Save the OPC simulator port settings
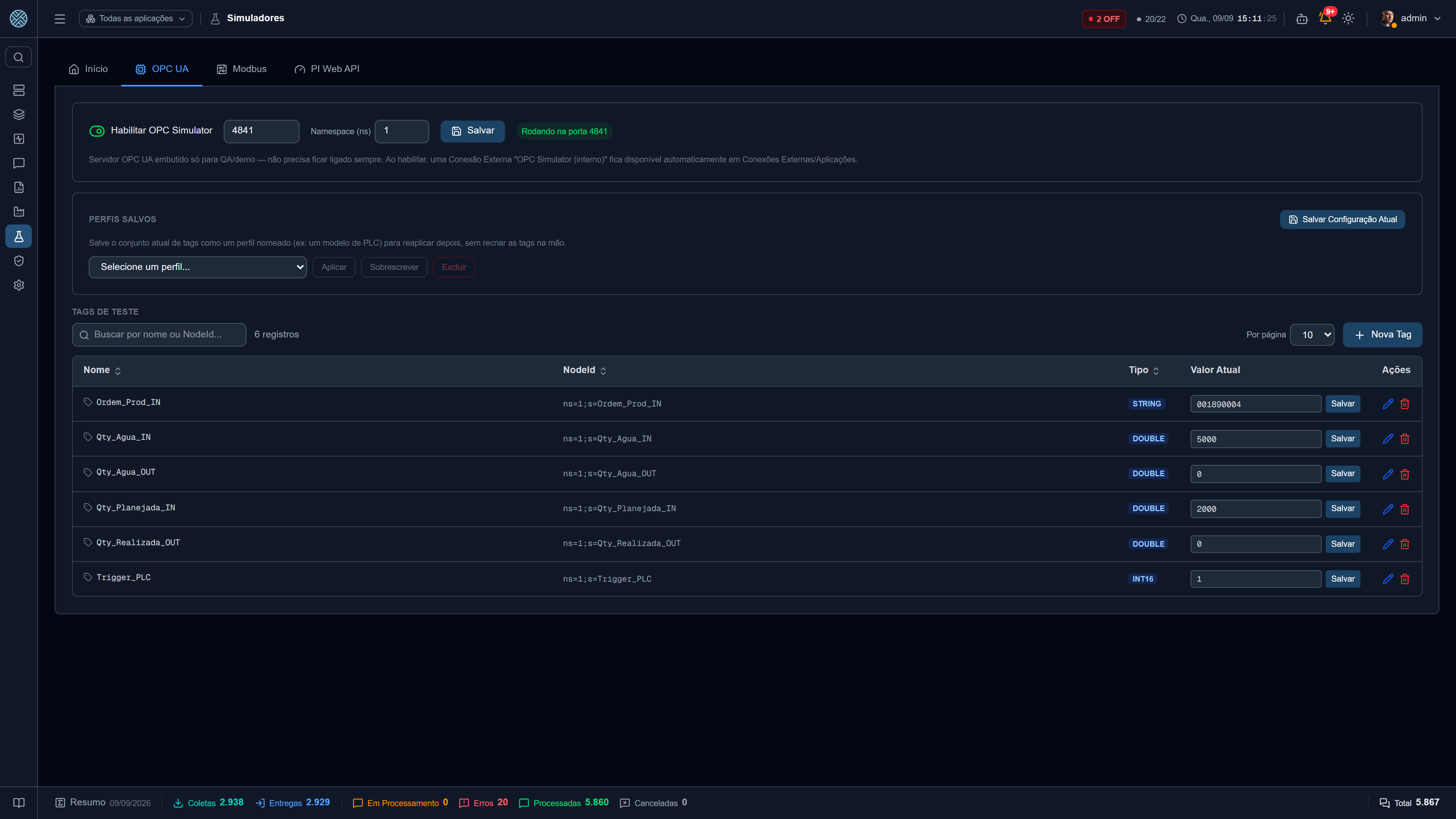 (472, 131)
